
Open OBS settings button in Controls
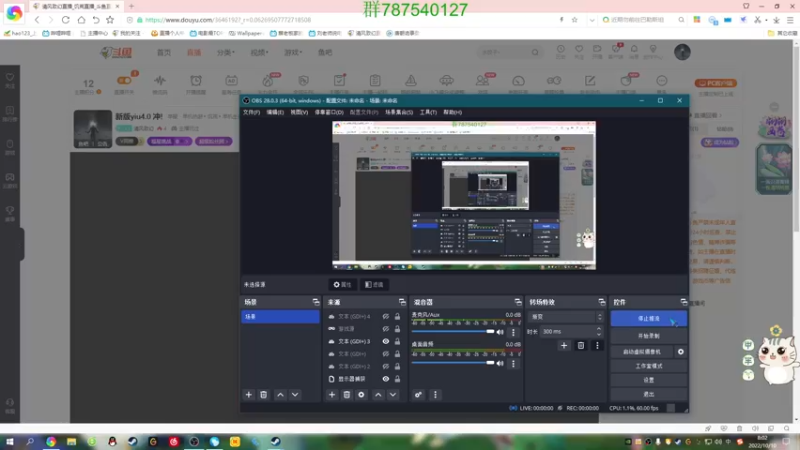[648, 380]
